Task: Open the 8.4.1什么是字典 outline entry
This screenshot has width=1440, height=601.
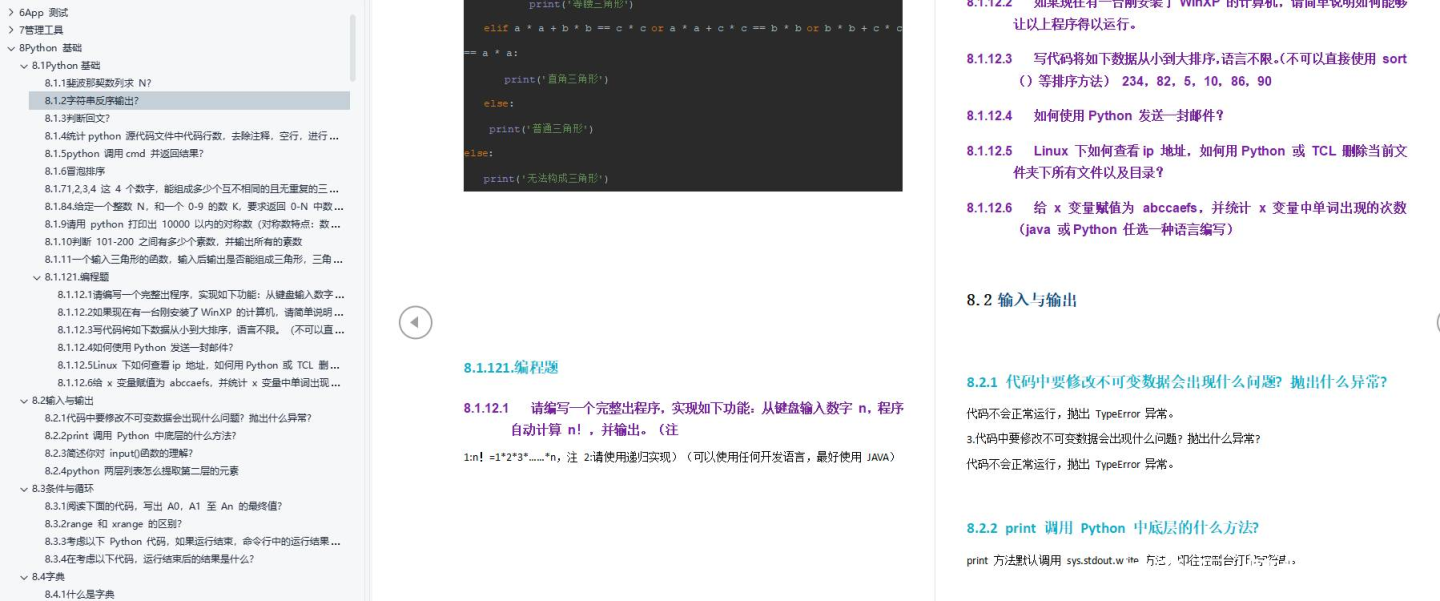Action: [x=80, y=594]
